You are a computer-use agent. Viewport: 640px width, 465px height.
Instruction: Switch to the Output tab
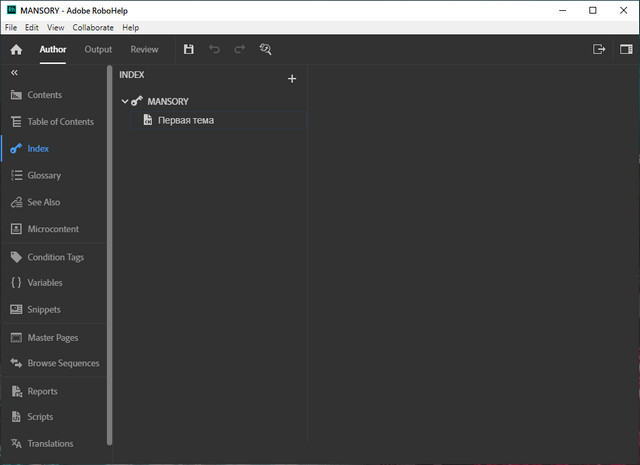[98, 49]
